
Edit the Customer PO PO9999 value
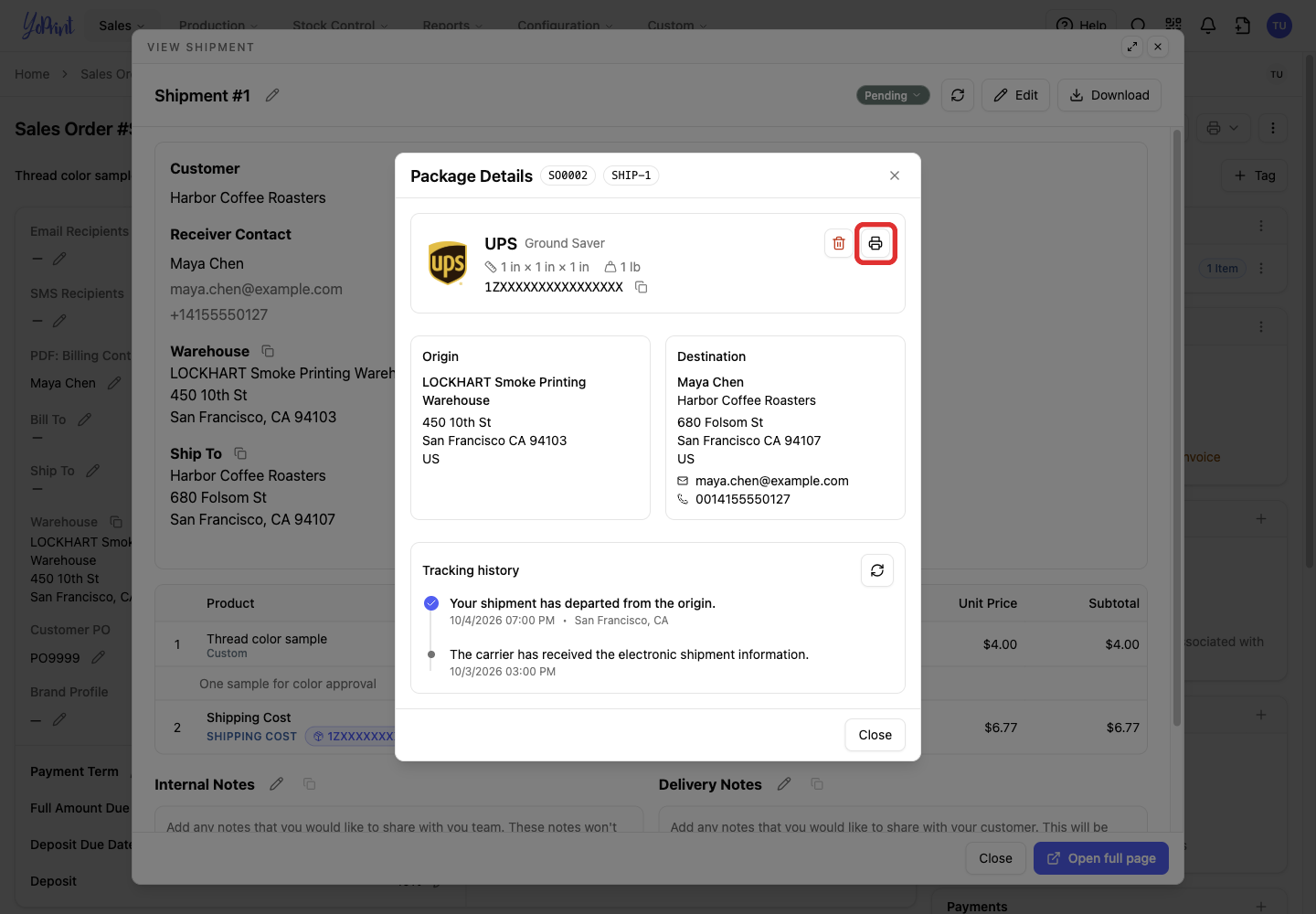tap(99, 657)
